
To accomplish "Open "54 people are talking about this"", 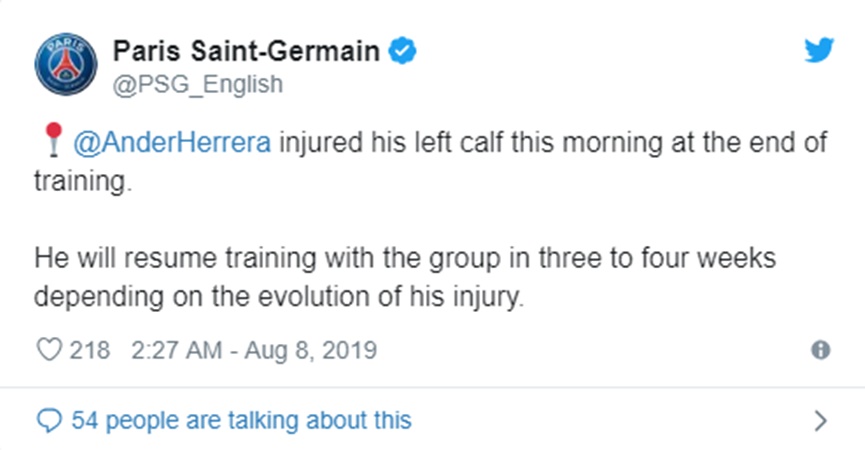I will click(x=241, y=419).
